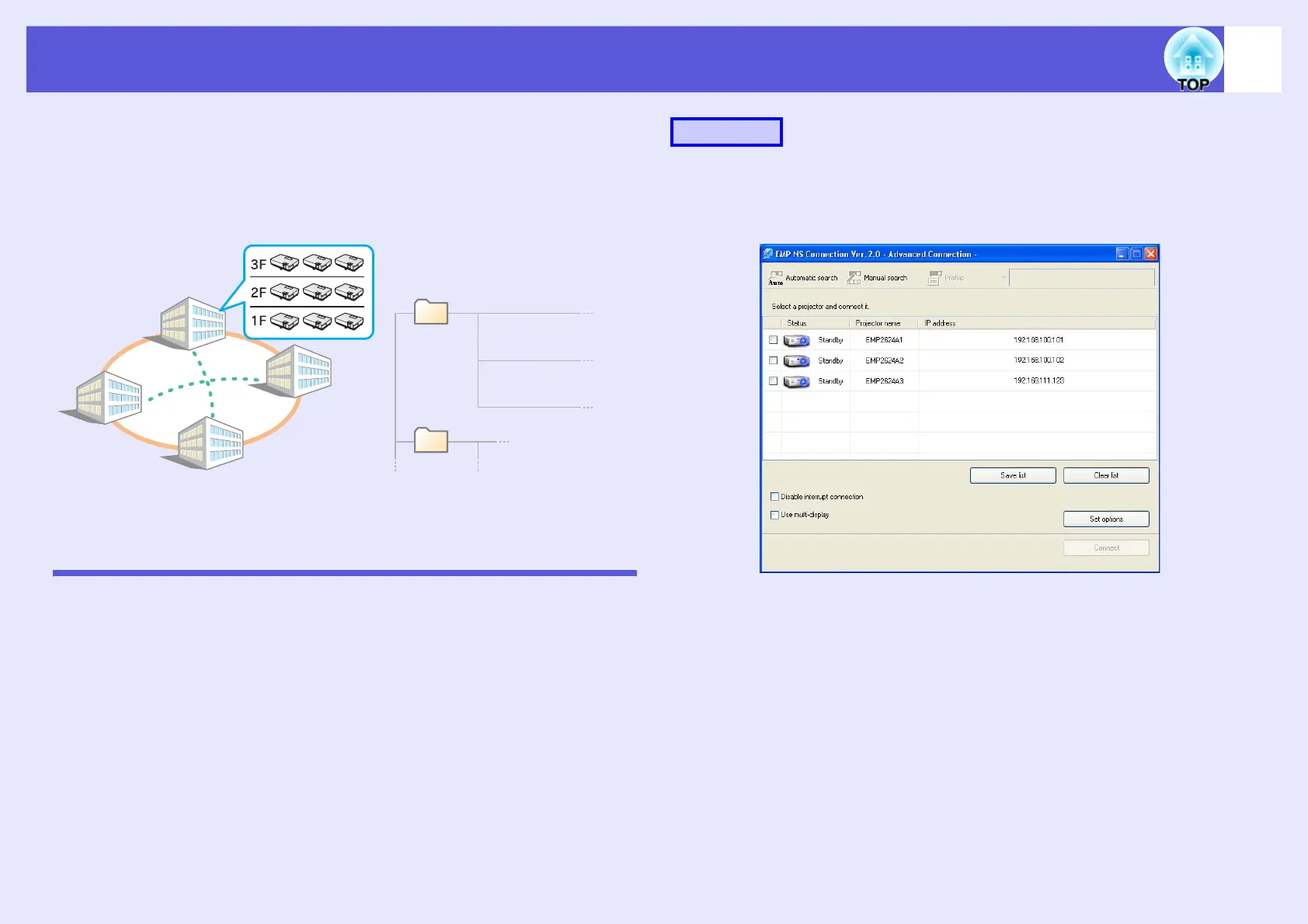Image resolution: width=1308 pixels, height=924 pixels.
Task: Click first projector icon on 3F row
Action: click(x=284, y=263)
